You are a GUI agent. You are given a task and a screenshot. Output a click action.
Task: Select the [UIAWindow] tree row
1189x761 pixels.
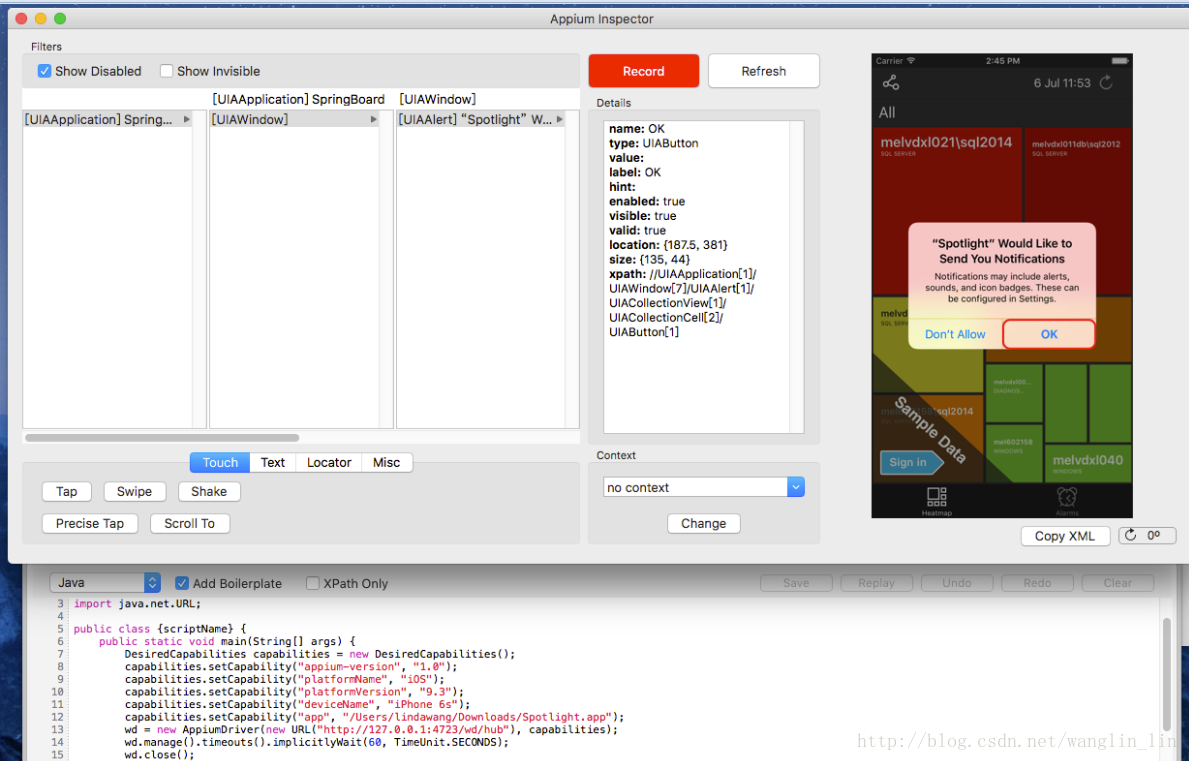pos(294,120)
